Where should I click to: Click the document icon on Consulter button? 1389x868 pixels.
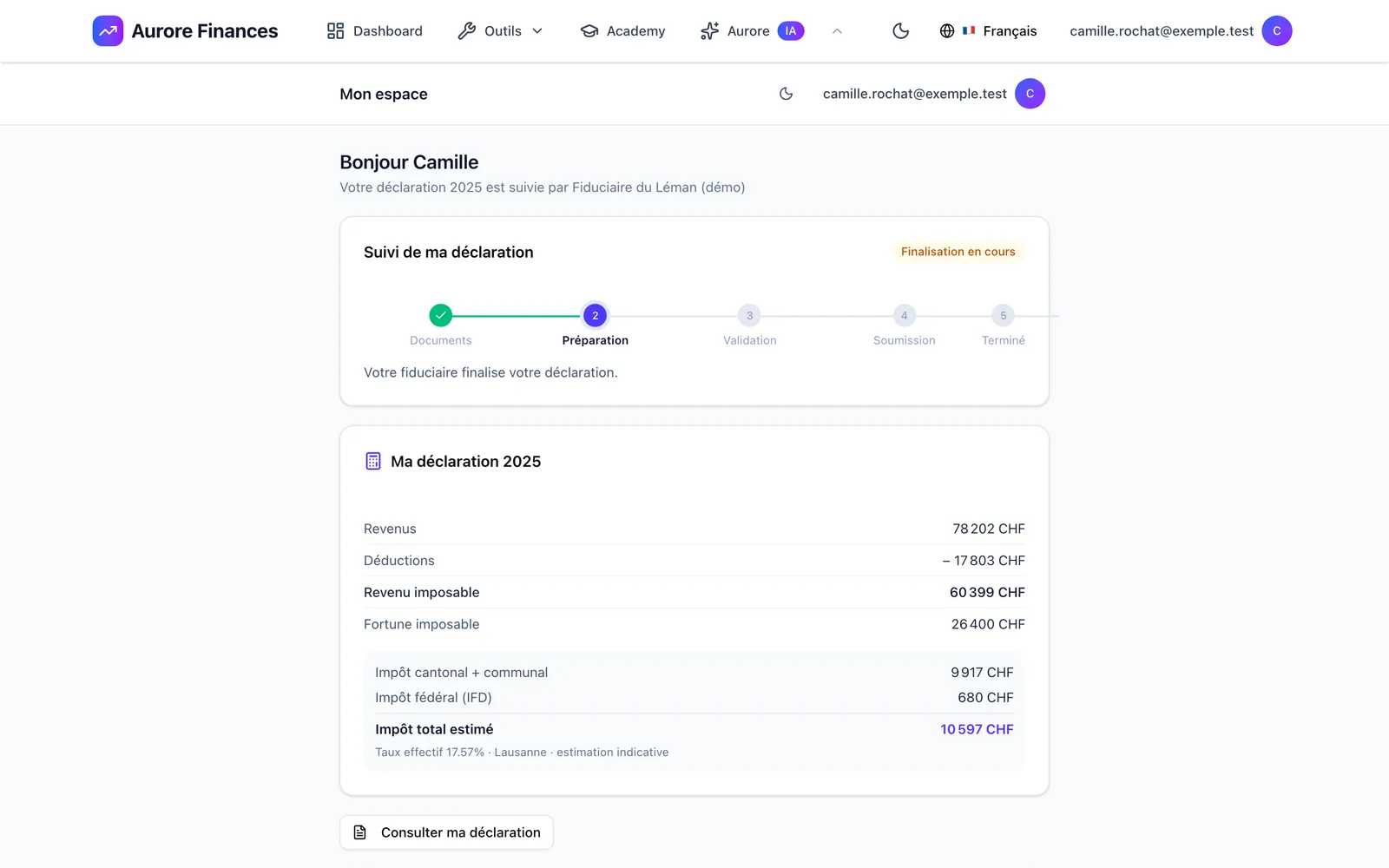360,832
